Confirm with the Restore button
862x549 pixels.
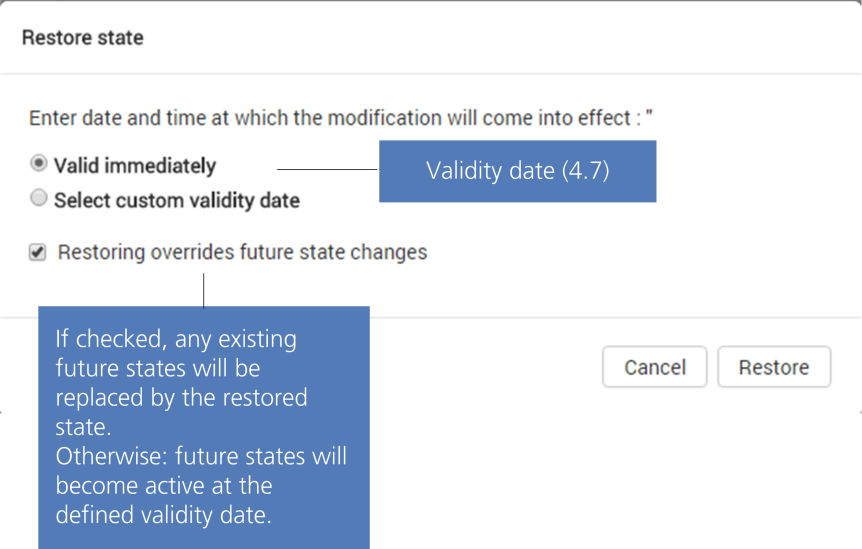[774, 367]
